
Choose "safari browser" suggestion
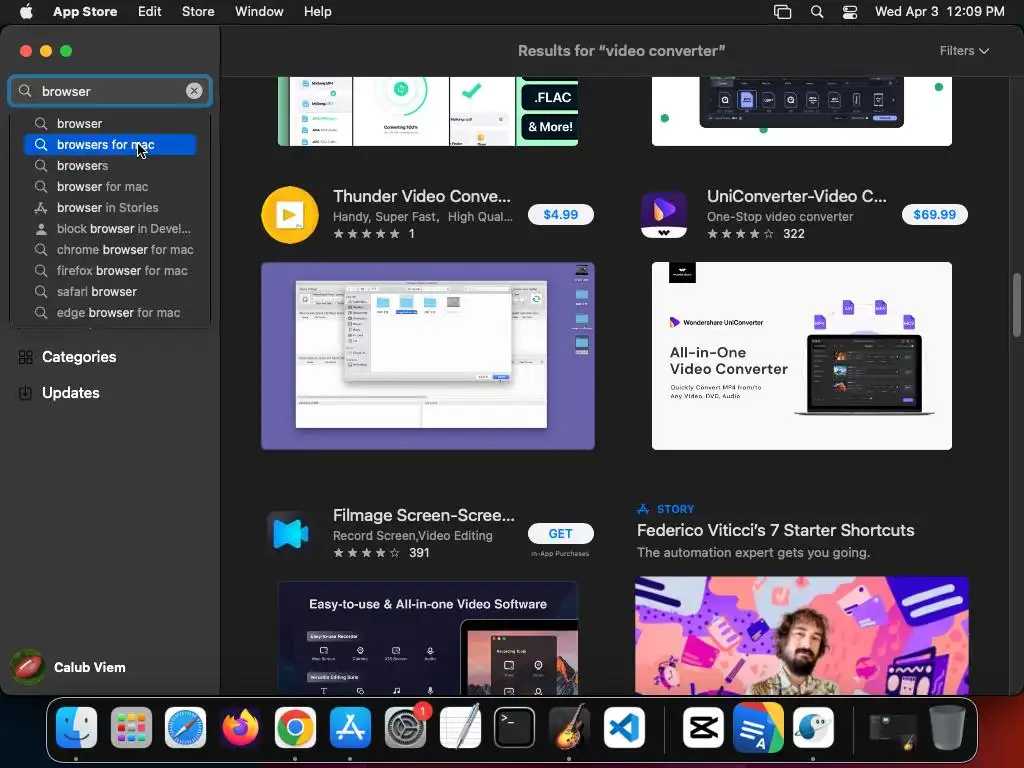[110, 291]
